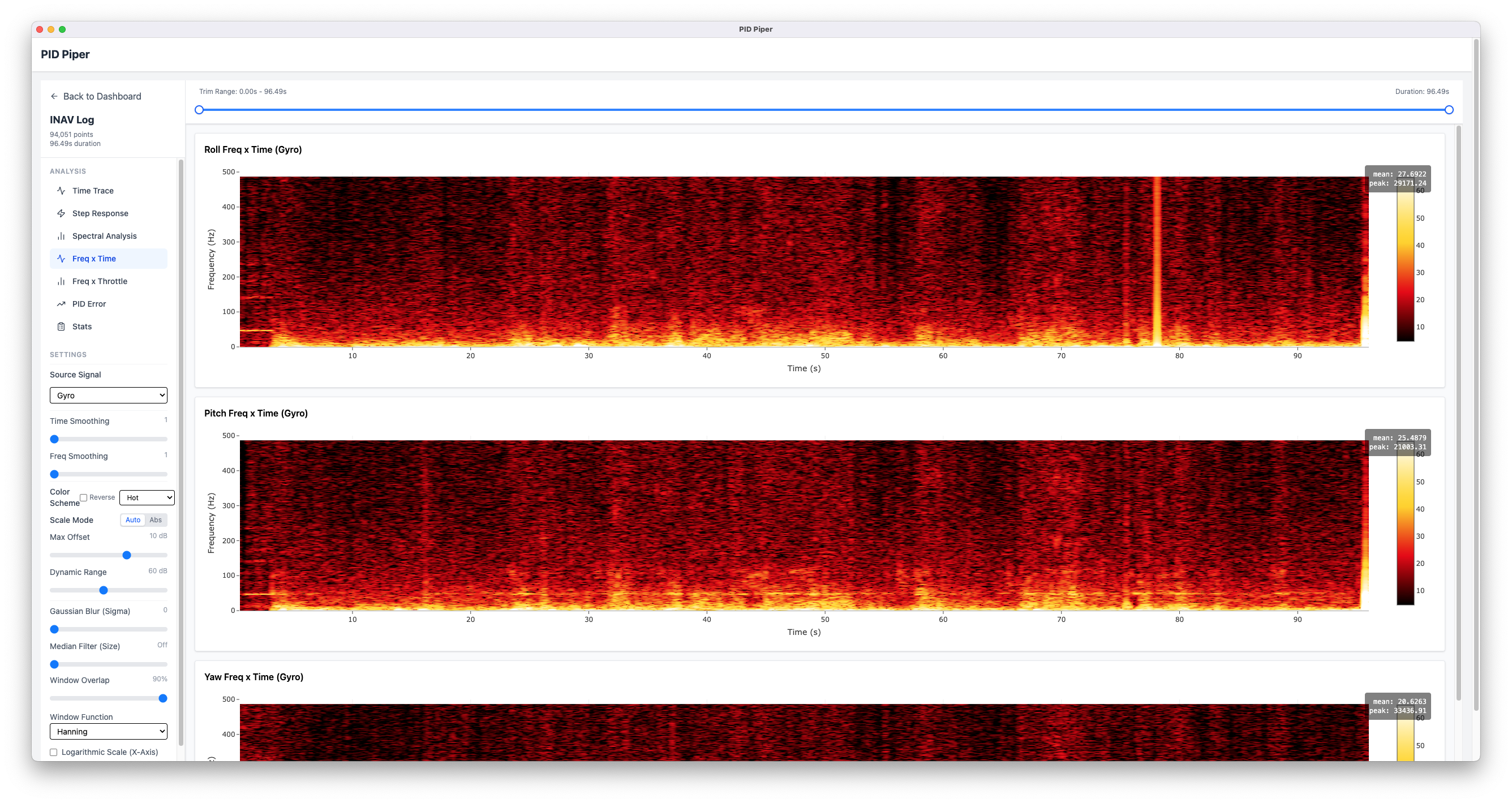Click the Freq x Throttle bars icon
The width and height of the screenshot is (1512, 803).
click(x=61, y=281)
